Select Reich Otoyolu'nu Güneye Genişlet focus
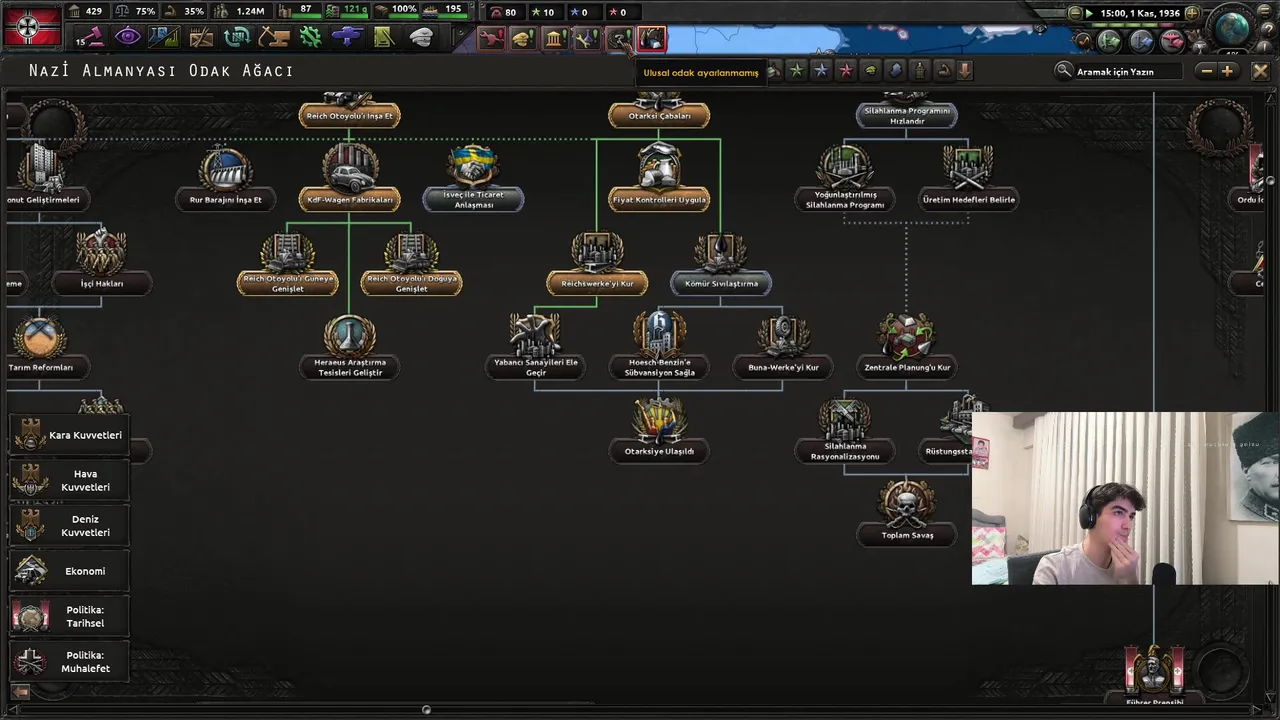This screenshot has height=720, width=1280. click(287, 263)
